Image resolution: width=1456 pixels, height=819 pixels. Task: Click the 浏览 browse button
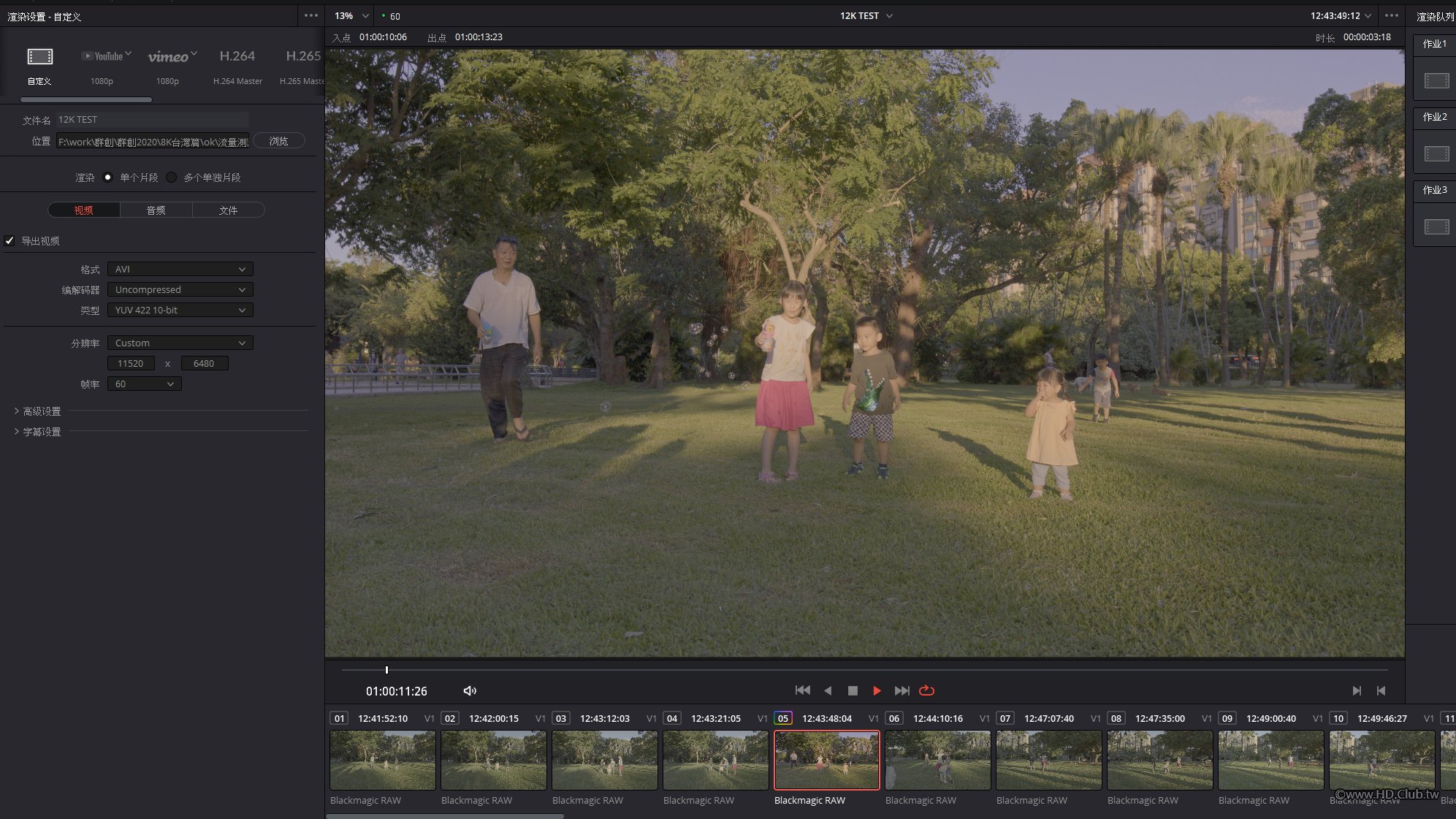278,141
